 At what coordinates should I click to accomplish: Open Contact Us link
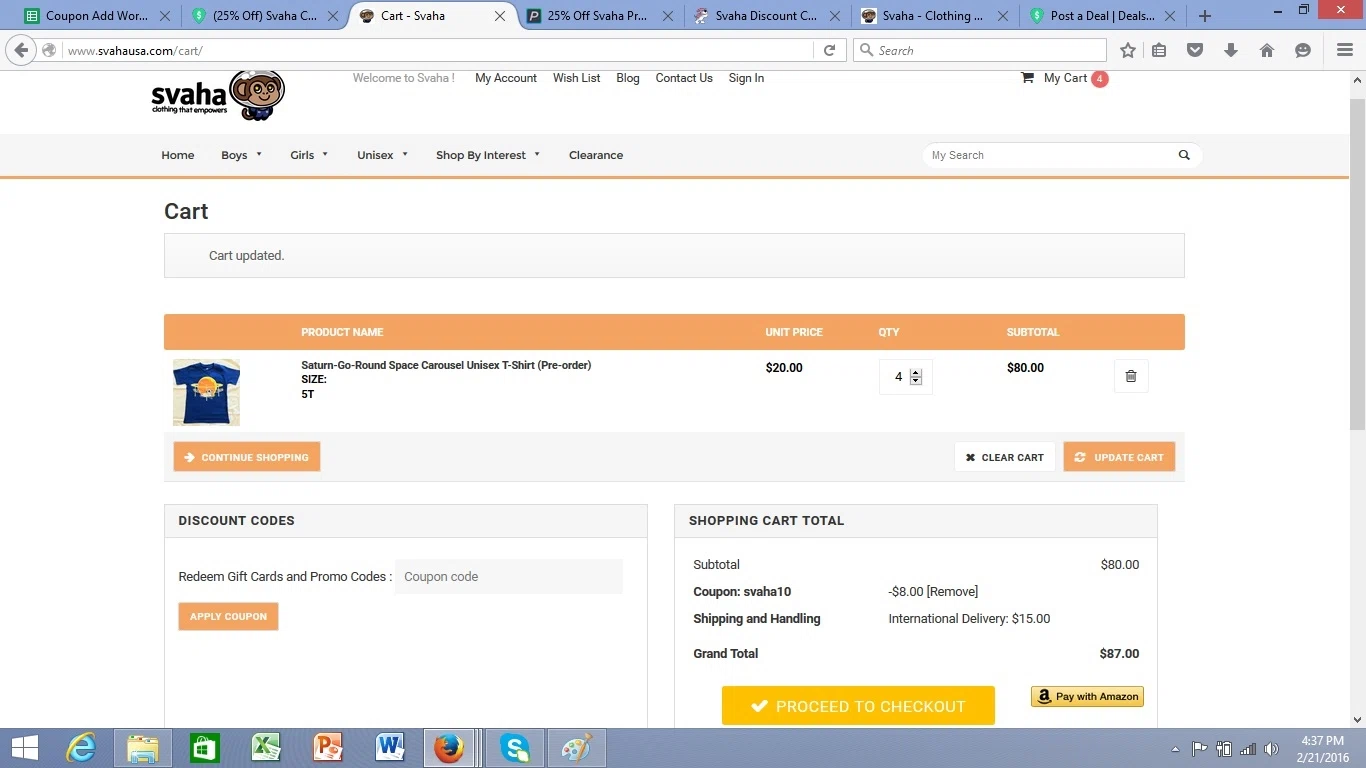[x=684, y=78]
